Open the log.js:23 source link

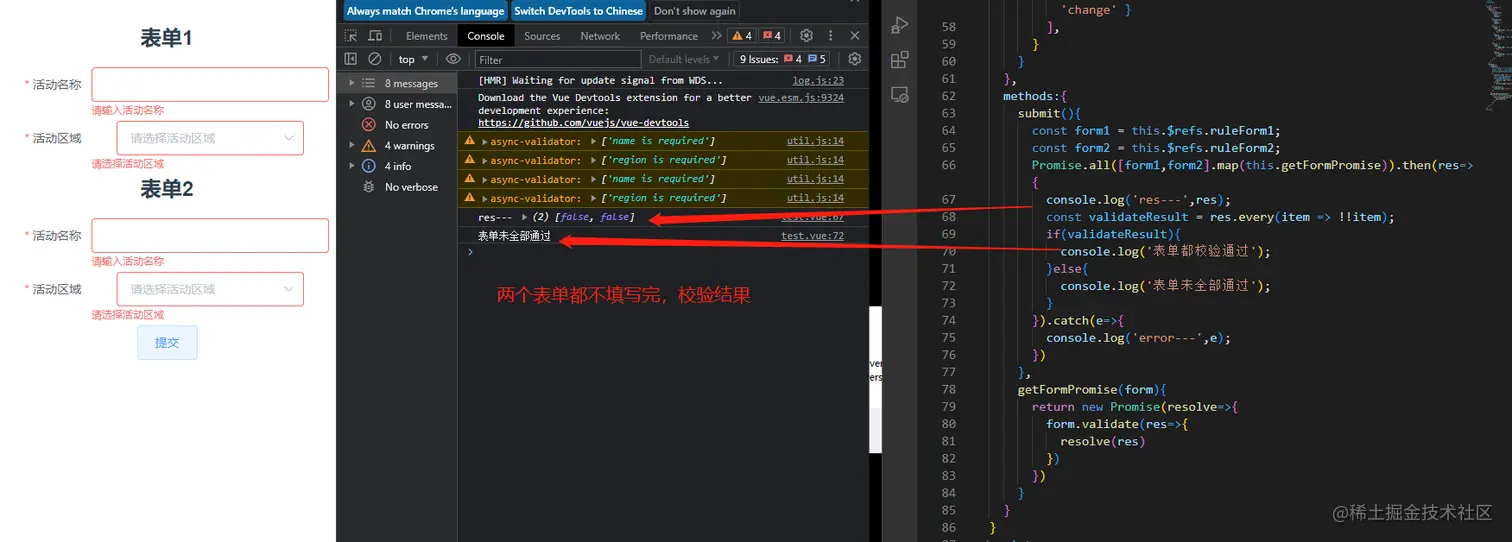point(818,81)
